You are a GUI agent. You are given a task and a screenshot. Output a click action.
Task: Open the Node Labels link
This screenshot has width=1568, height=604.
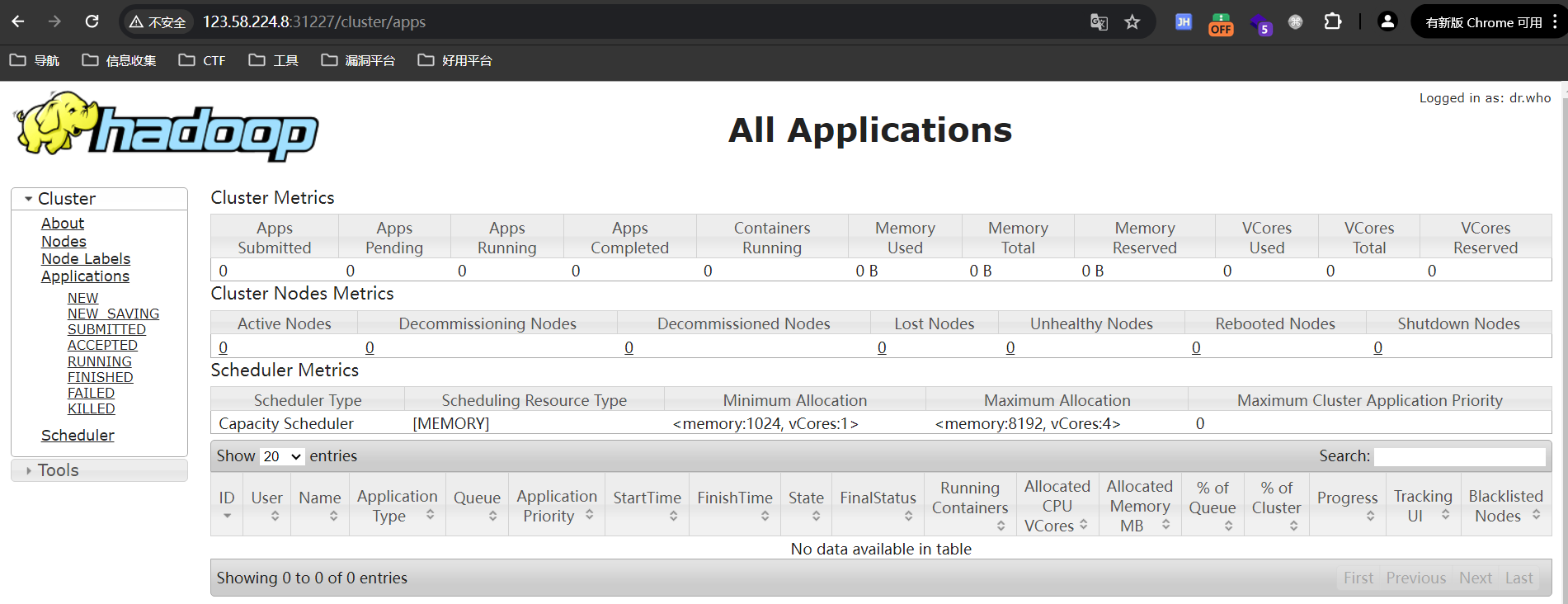coord(86,259)
